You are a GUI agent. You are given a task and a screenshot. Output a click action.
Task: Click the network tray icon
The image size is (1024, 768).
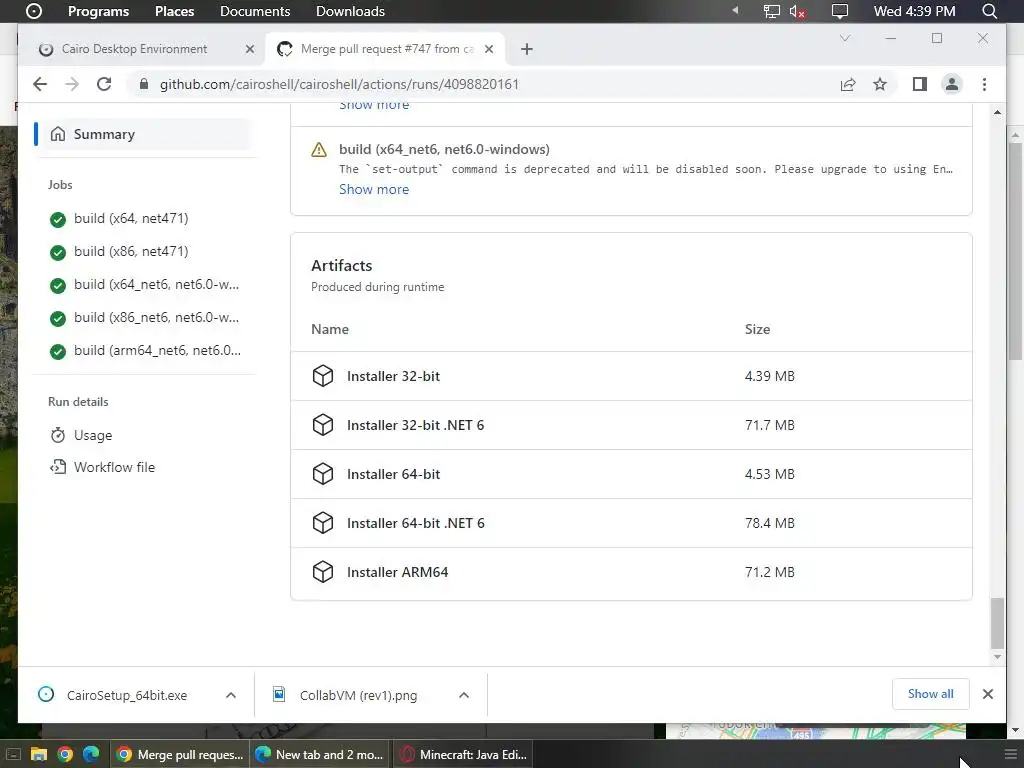point(772,11)
